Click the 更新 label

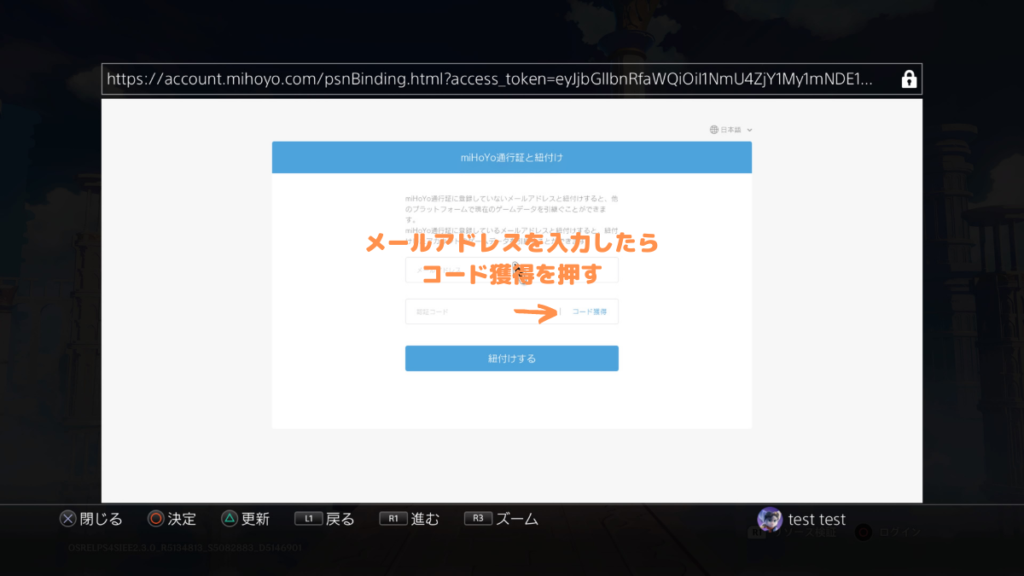(255, 519)
